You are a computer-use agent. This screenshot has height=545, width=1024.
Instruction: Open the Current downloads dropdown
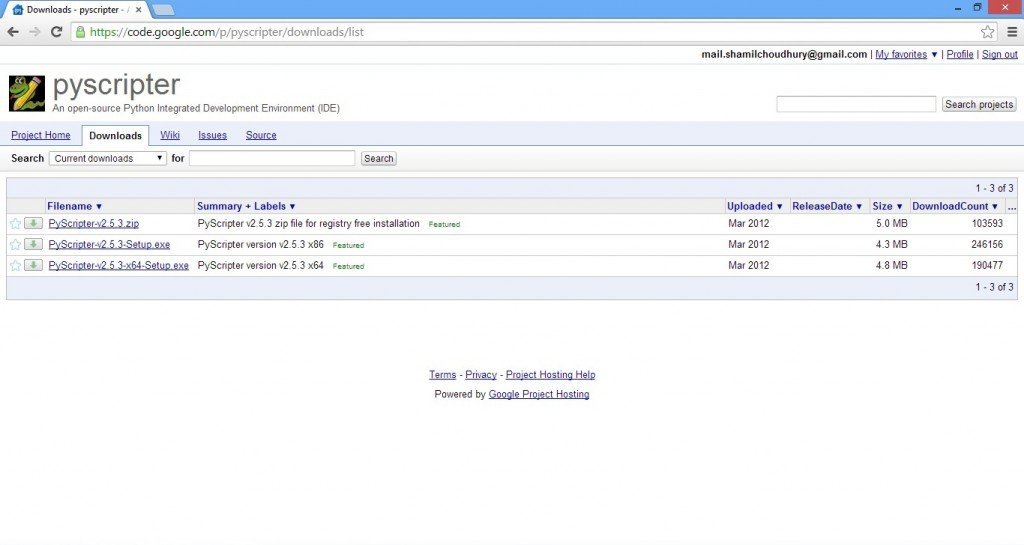[108, 159]
